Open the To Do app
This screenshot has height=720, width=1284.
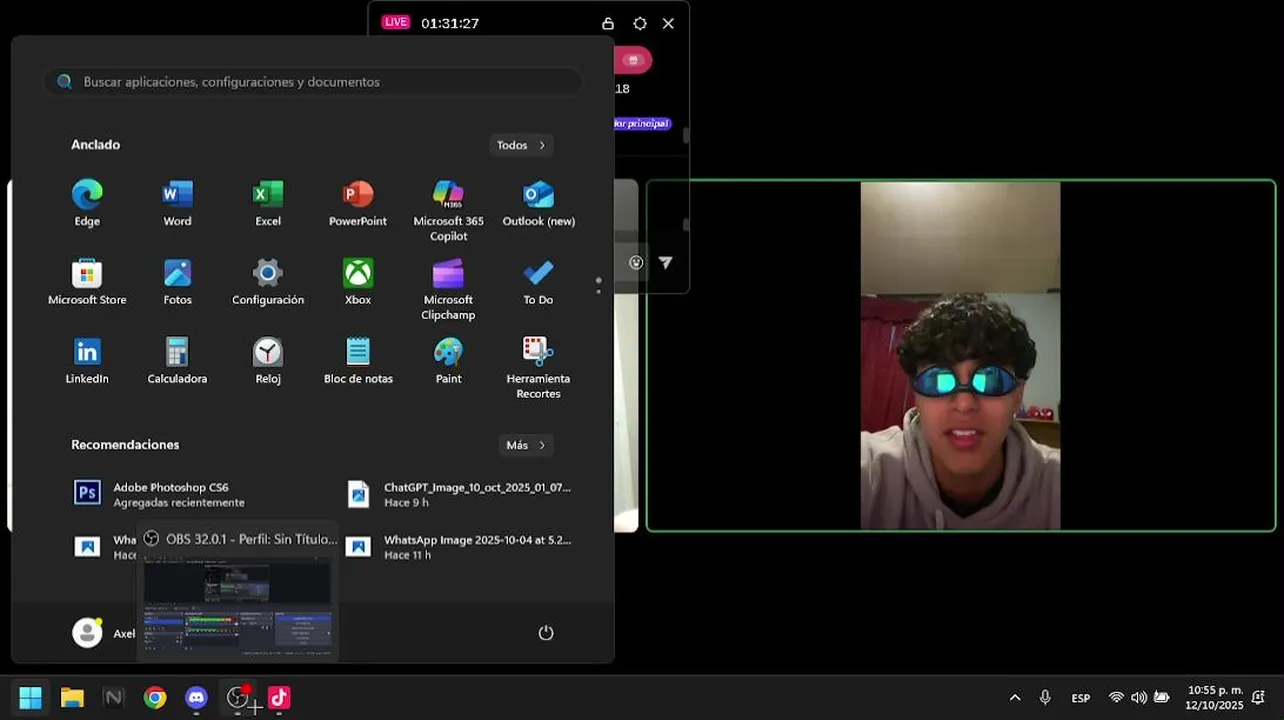(x=538, y=283)
